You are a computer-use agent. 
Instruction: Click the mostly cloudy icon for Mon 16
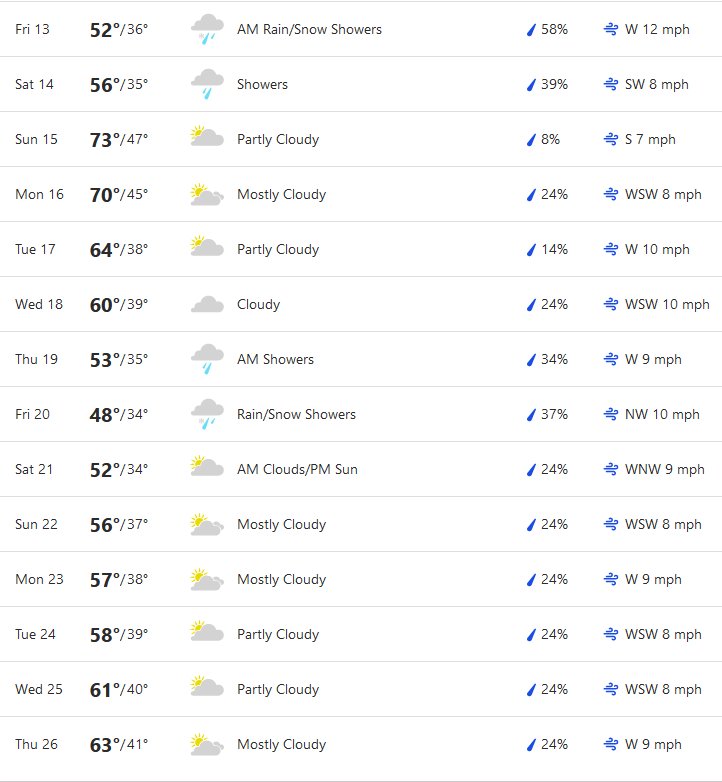pos(207,194)
